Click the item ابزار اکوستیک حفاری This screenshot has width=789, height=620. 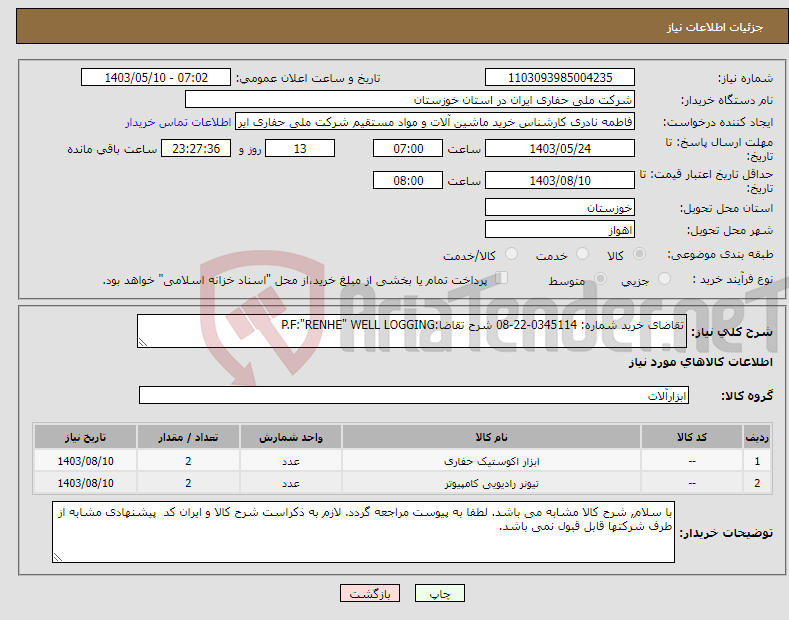coord(491,461)
